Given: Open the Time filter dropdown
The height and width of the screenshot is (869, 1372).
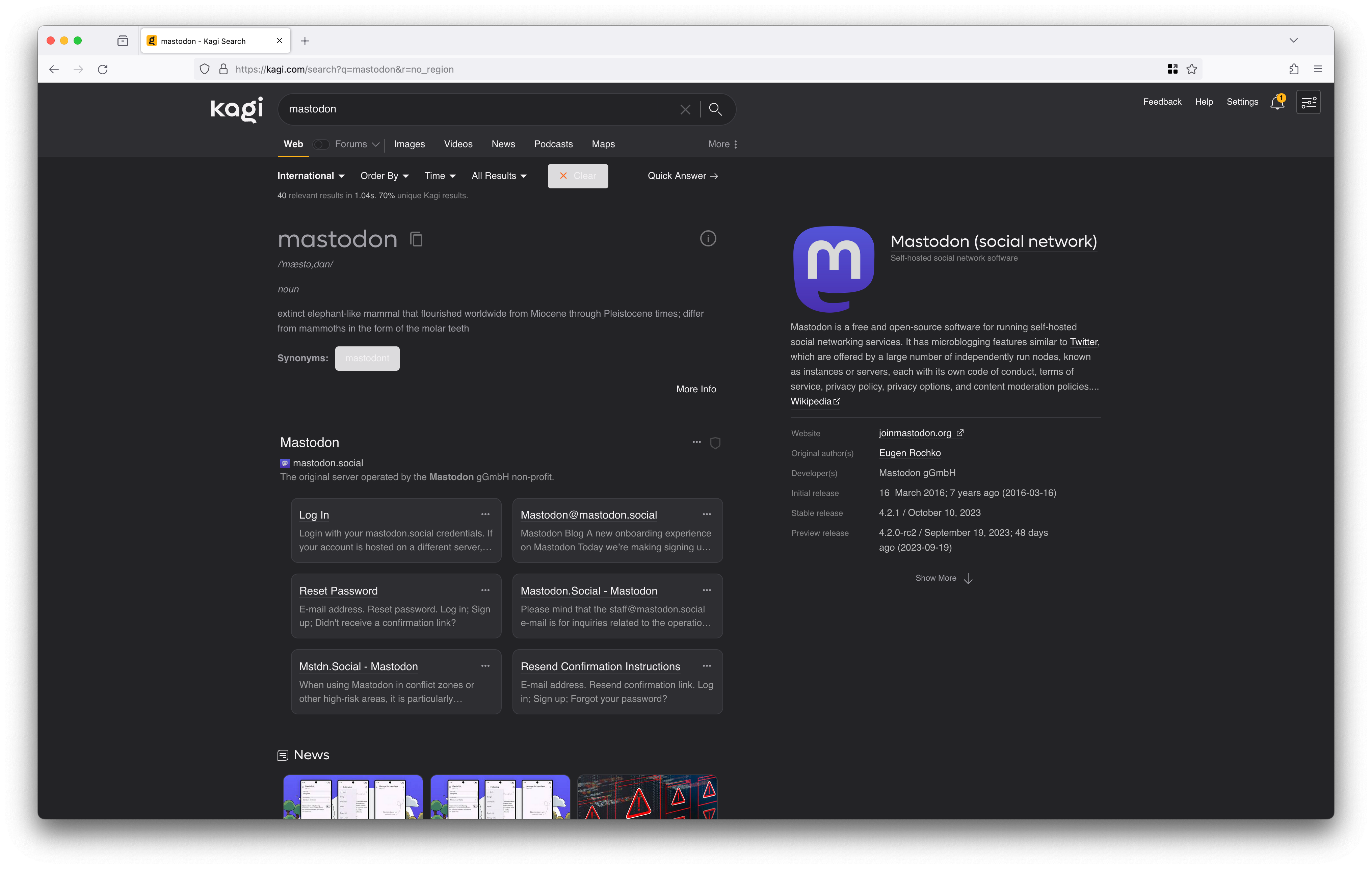Looking at the screenshot, I should pos(440,176).
